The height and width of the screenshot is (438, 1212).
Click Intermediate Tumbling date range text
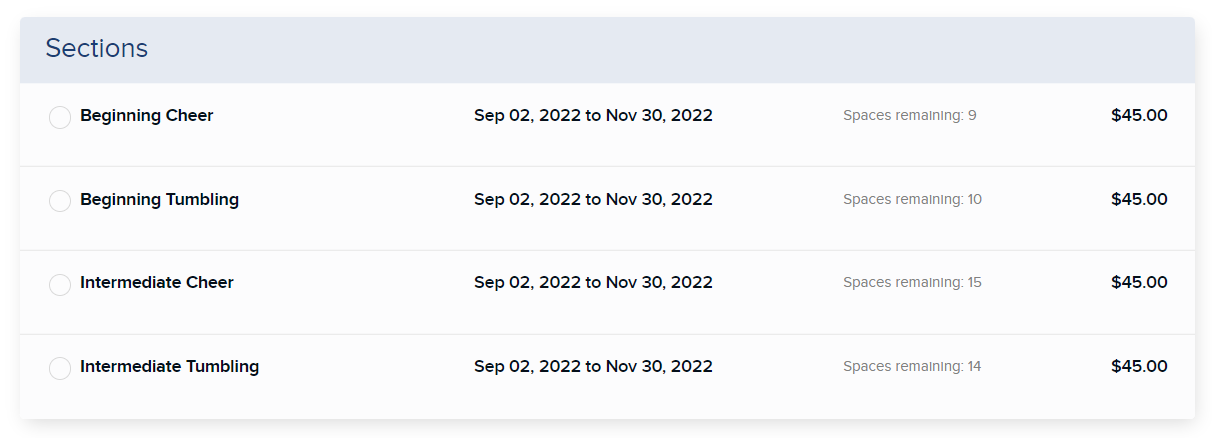click(x=593, y=366)
